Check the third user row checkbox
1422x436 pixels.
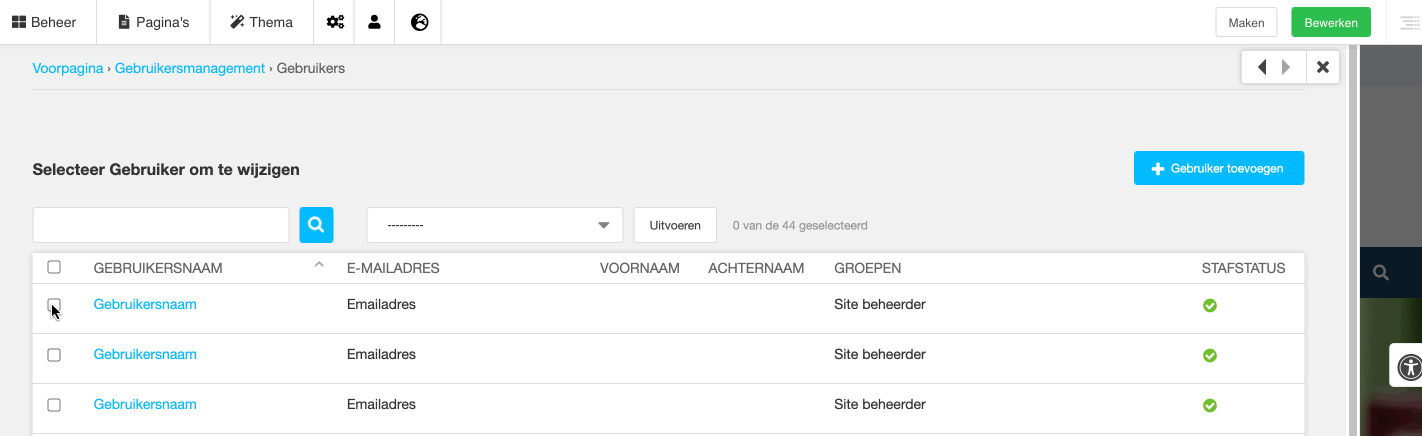coord(54,405)
